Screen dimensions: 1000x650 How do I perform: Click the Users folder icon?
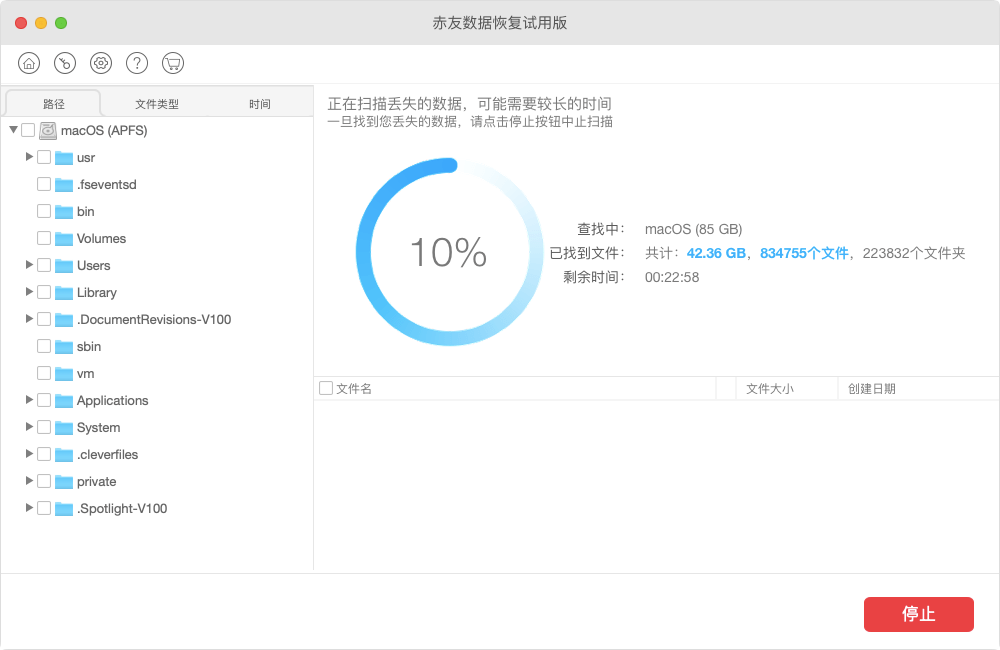[x=64, y=266]
